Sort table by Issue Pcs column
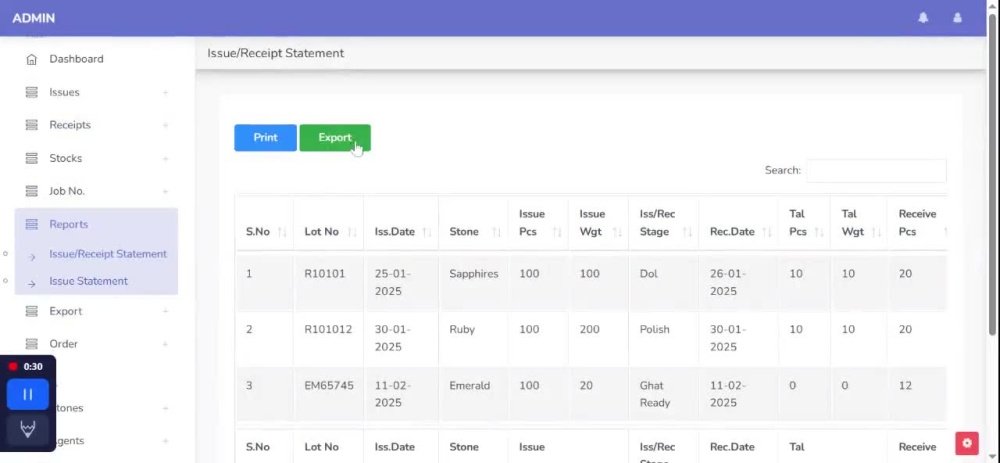This screenshot has height=463, width=1000. click(557, 232)
